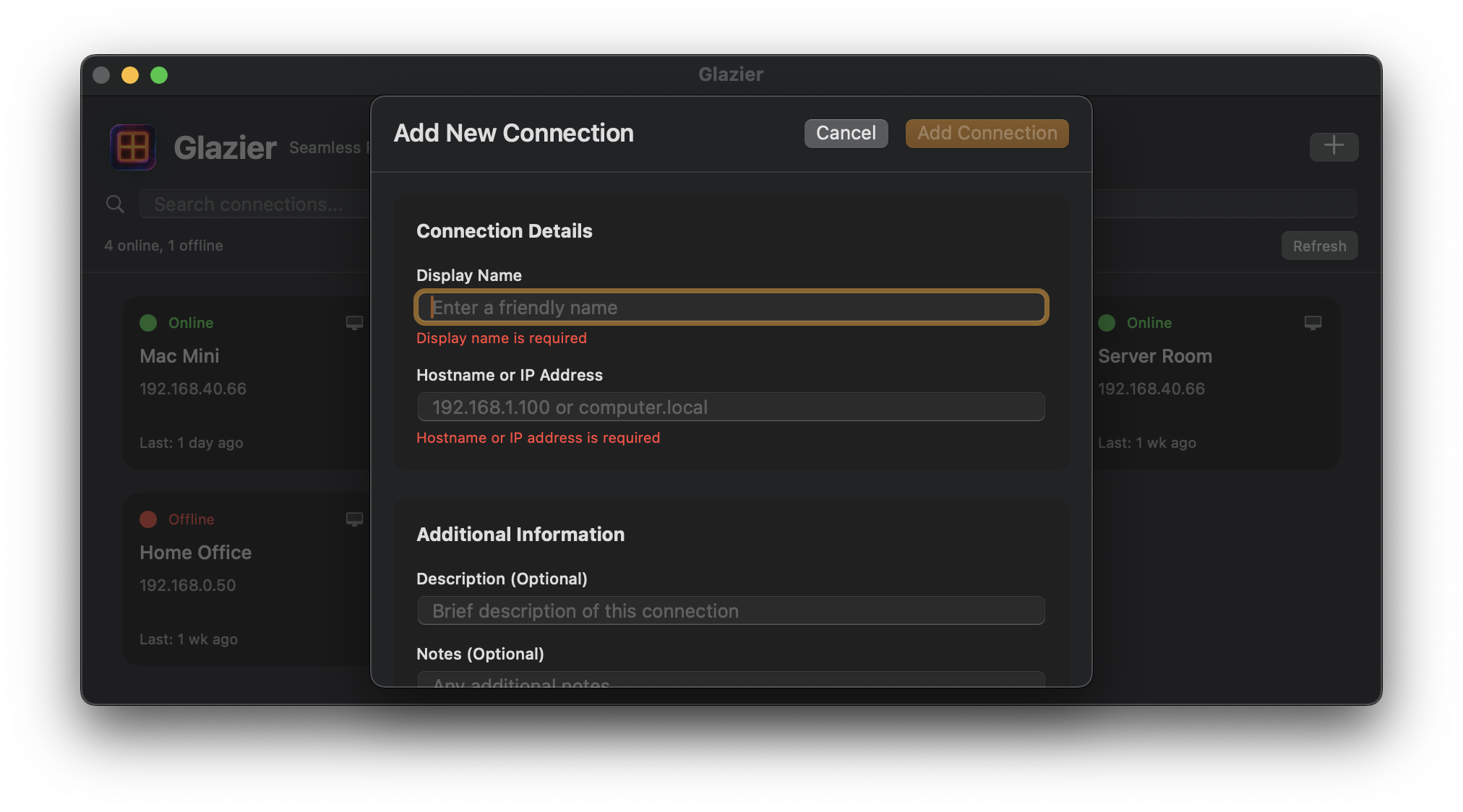Click the Description optional field

click(731, 610)
